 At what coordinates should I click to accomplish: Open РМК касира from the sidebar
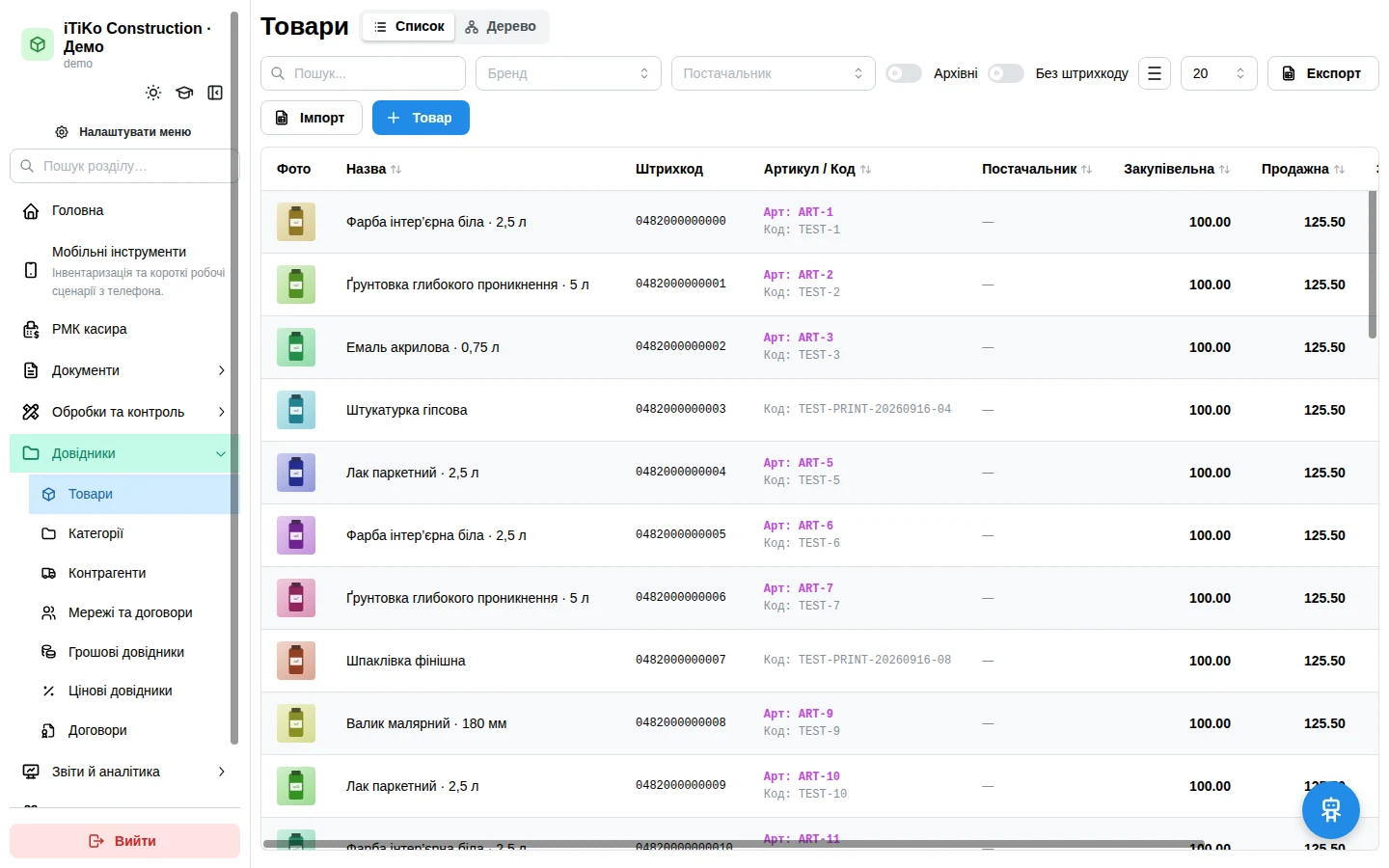click(124, 329)
